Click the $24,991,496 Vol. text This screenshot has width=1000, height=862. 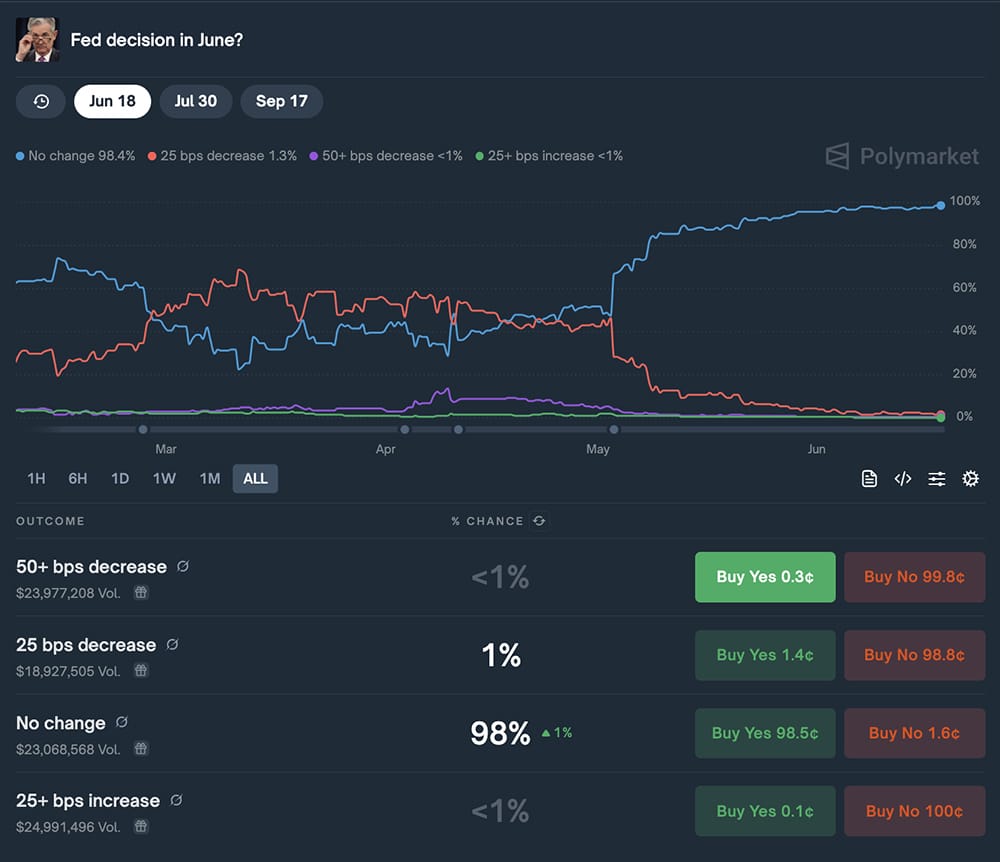68,827
